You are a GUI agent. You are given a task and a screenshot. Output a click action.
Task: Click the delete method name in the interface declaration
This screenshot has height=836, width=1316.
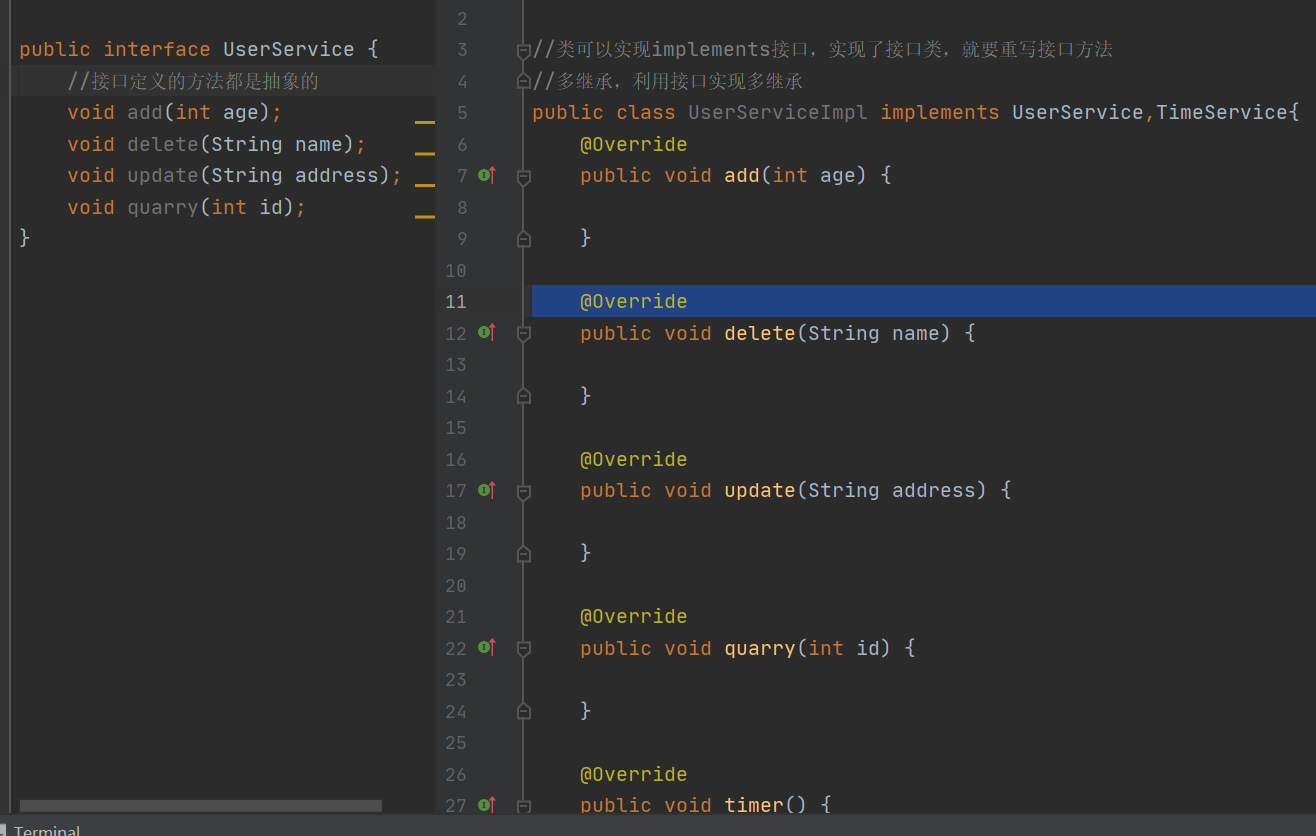[163, 144]
